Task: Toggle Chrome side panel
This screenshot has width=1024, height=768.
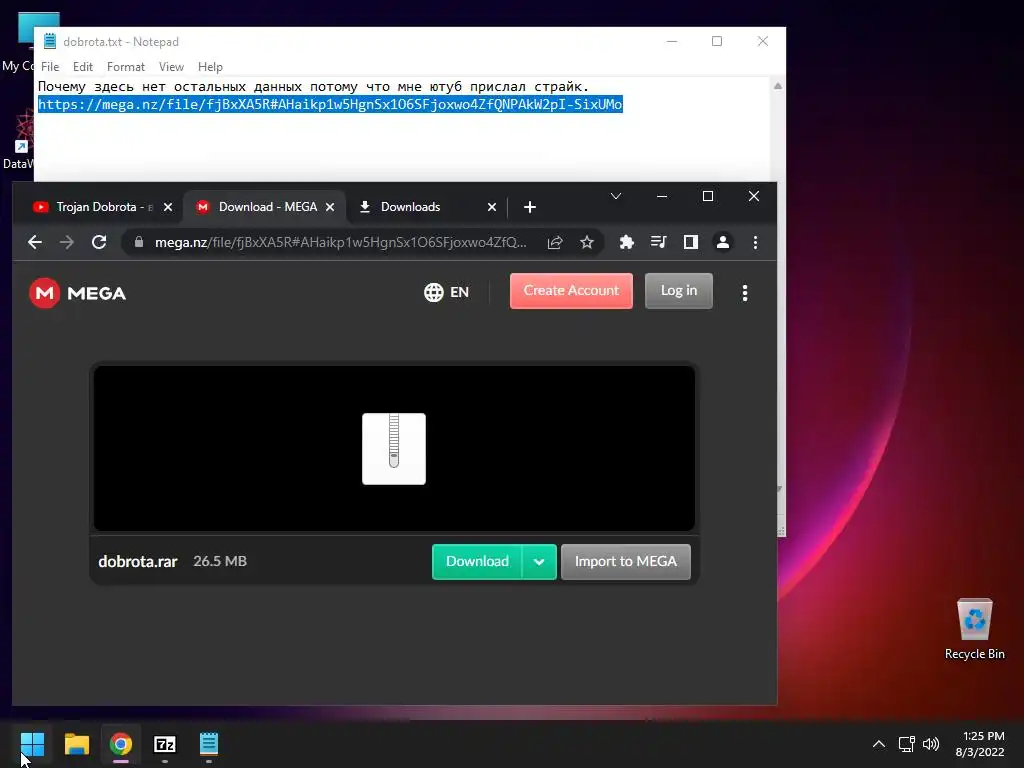Action: click(x=690, y=242)
